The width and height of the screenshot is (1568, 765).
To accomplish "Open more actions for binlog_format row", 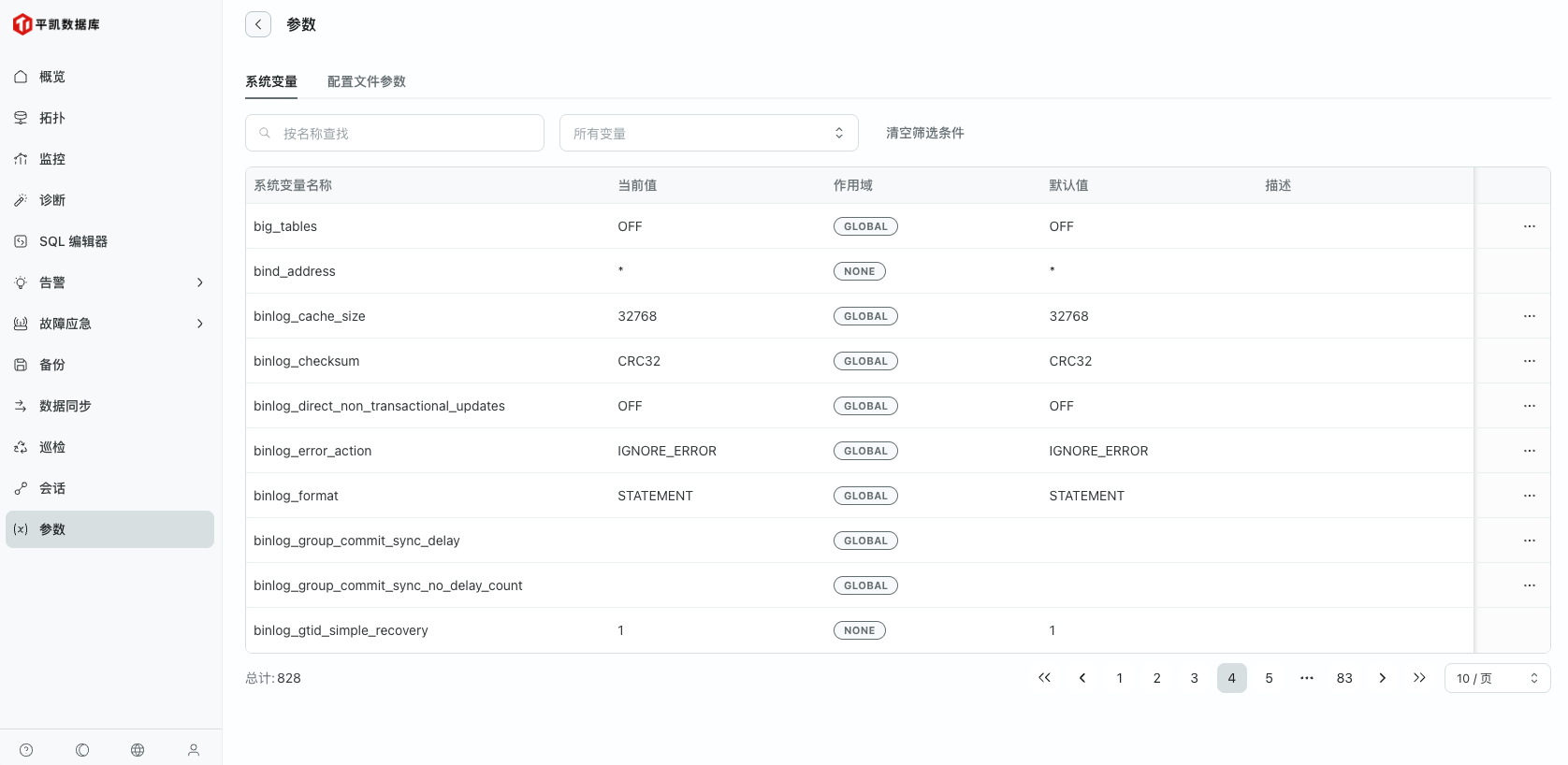I will coord(1529,496).
